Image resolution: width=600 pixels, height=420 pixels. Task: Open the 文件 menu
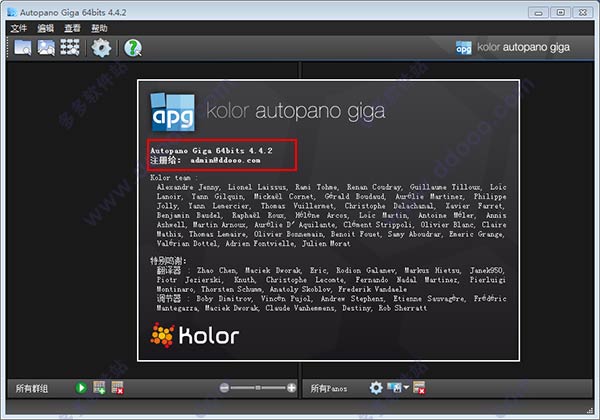click(18, 28)
